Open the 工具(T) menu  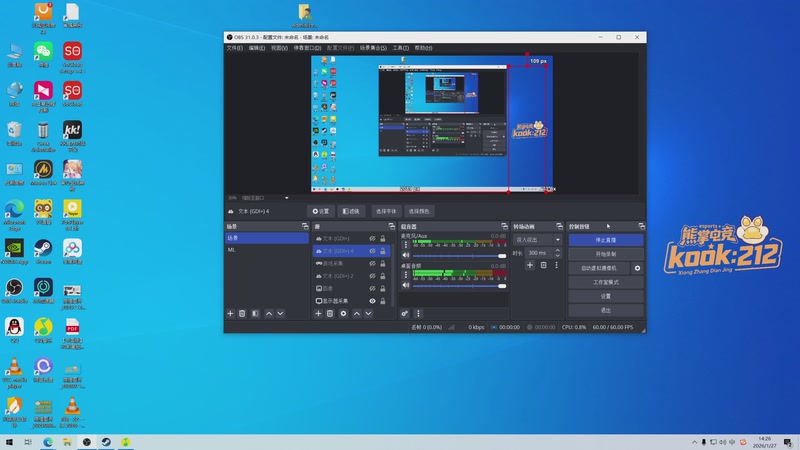point(401,48)
